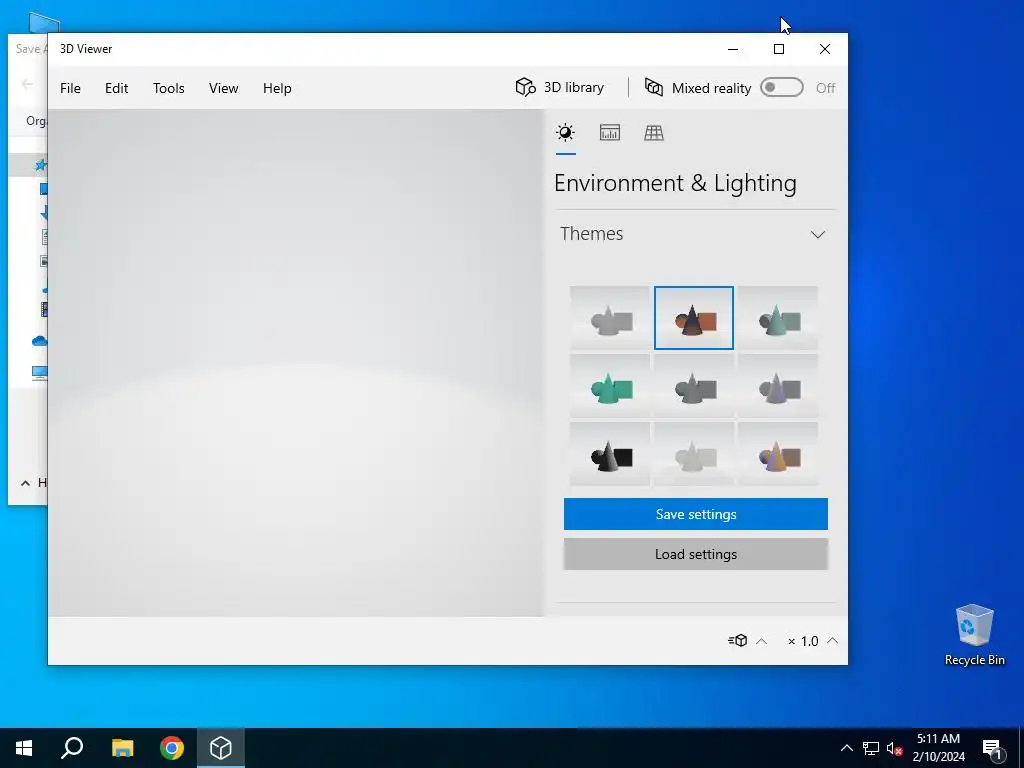Open the Stats & Shading tab icon
The image size is (1024, 768).
(x=609, y=133)
